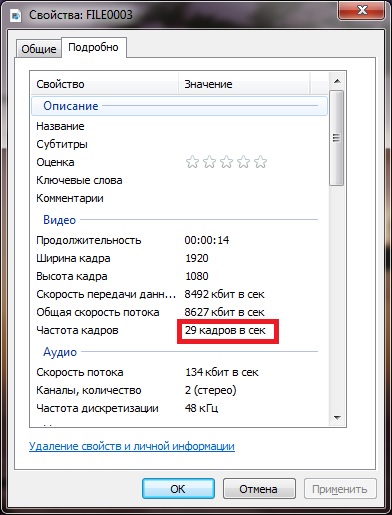The height and width of the screenshot is (515, 392).
Task: Click the Отмена button
Action: (x=259, y=489)
